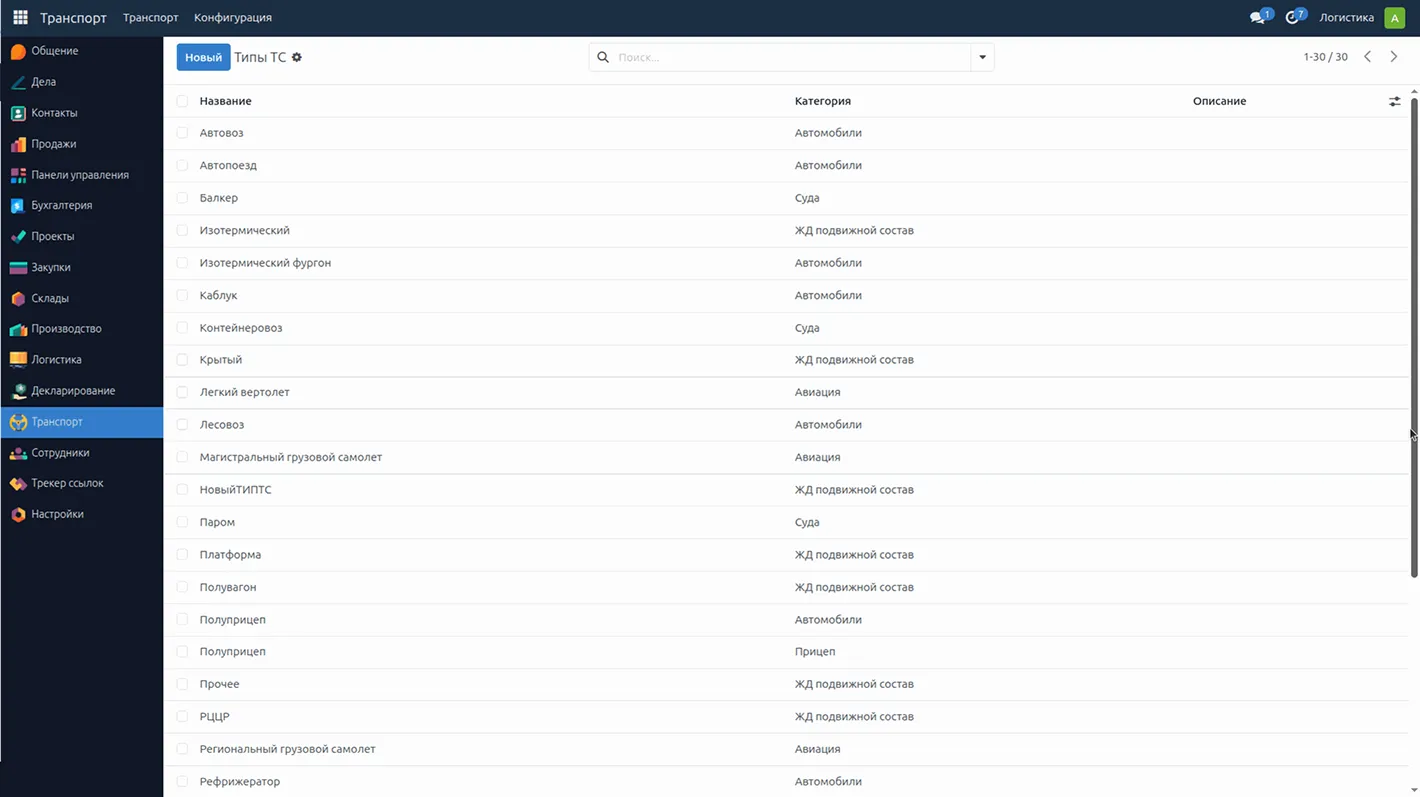Open the Крытый record
Screen dimensions: 1420x797
click(x=221, y=360)
